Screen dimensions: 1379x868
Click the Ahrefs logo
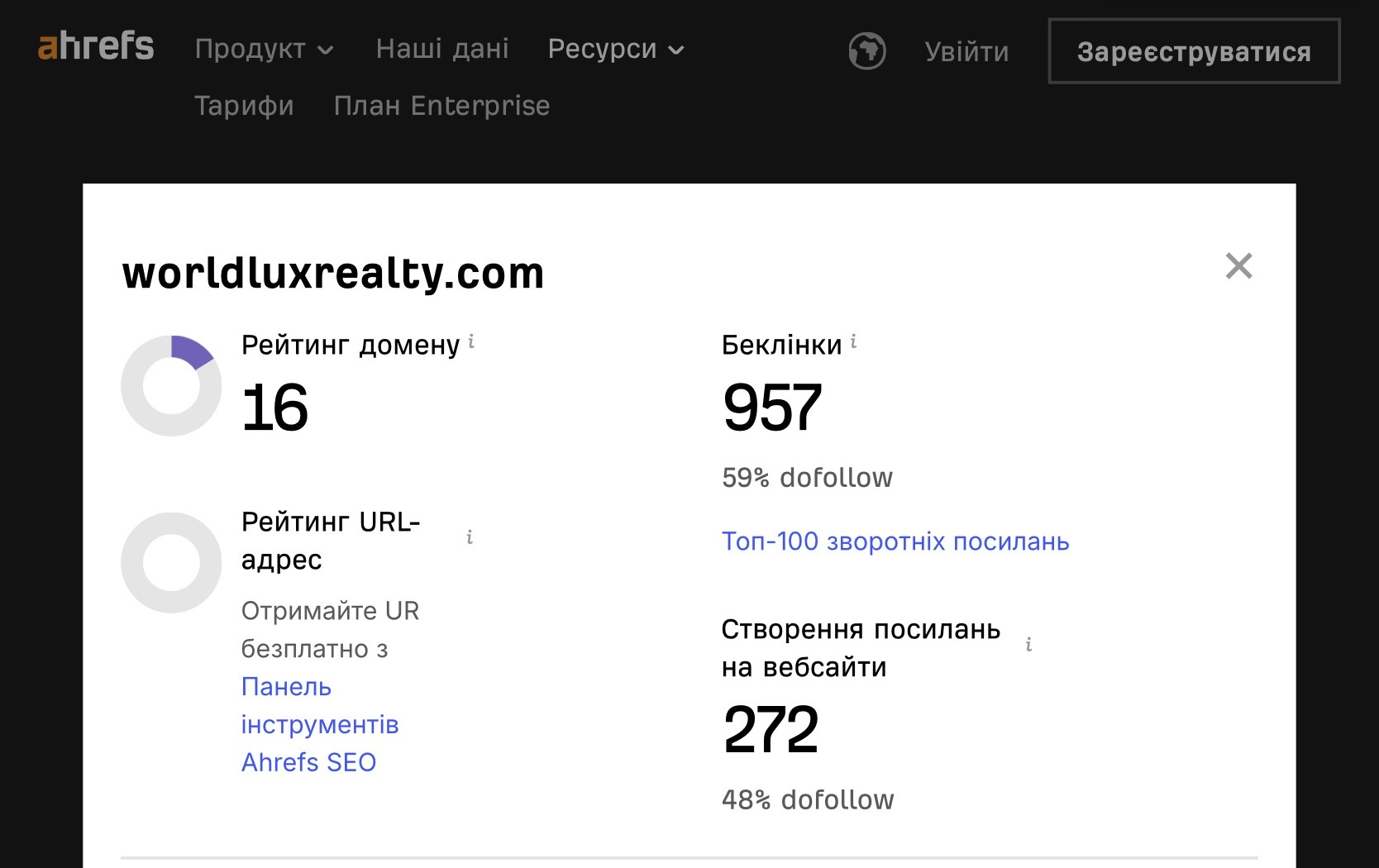tap(96, 47)
